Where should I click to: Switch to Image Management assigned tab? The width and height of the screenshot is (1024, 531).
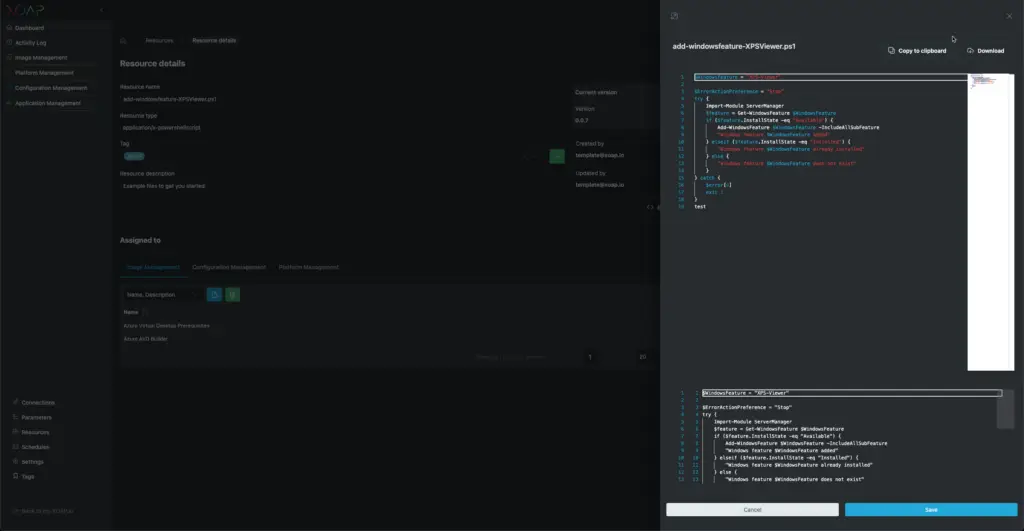[153, 267]
